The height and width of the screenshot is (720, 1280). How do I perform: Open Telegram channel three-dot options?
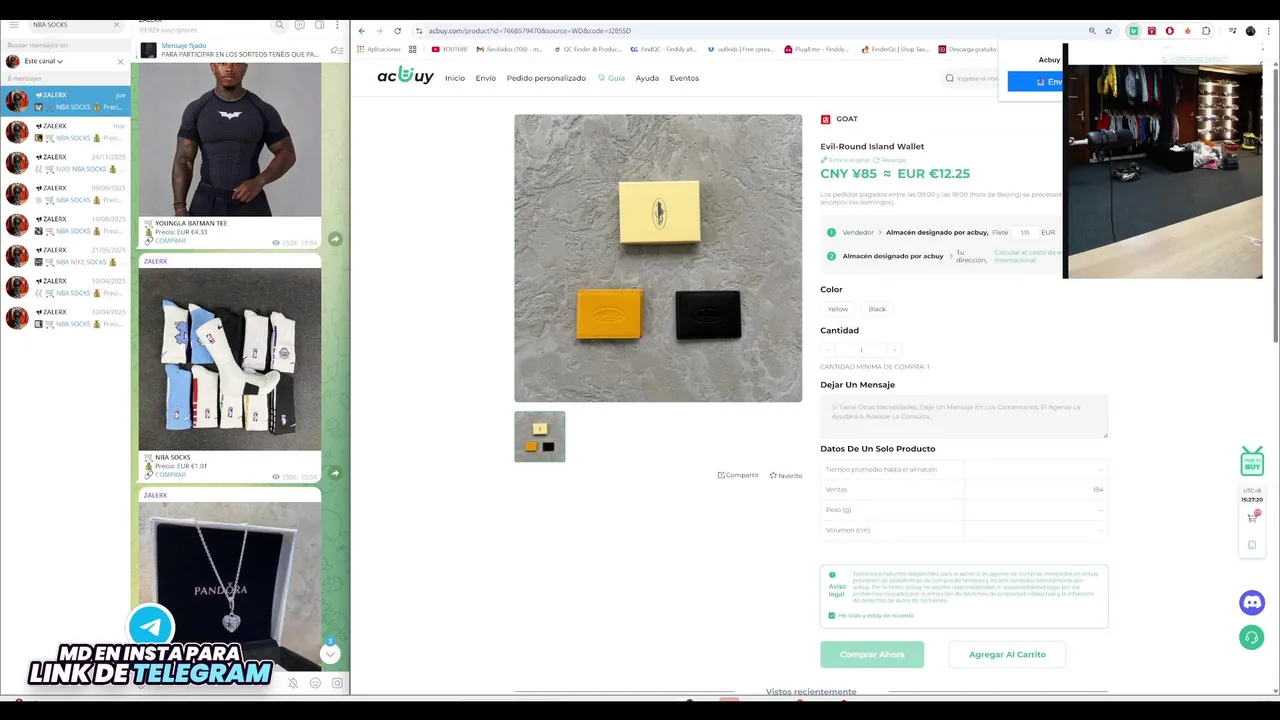click(338, 25)
